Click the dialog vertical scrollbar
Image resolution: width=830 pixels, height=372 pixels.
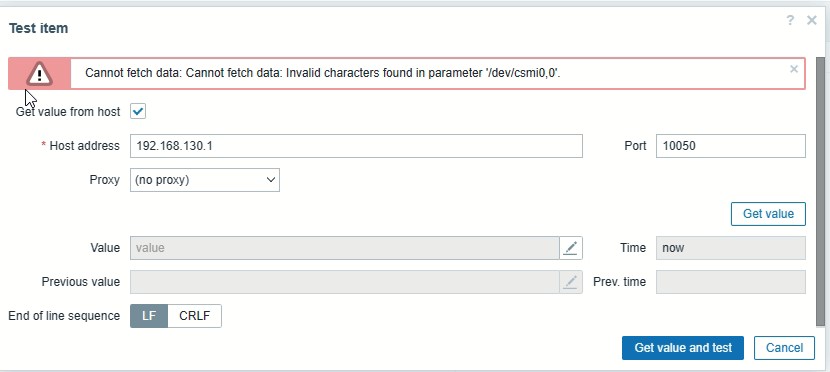[x=820, y=190]
